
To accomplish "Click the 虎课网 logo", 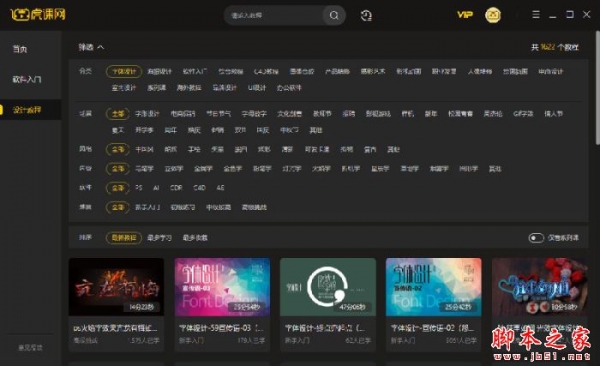I will [x=38, y=15].
